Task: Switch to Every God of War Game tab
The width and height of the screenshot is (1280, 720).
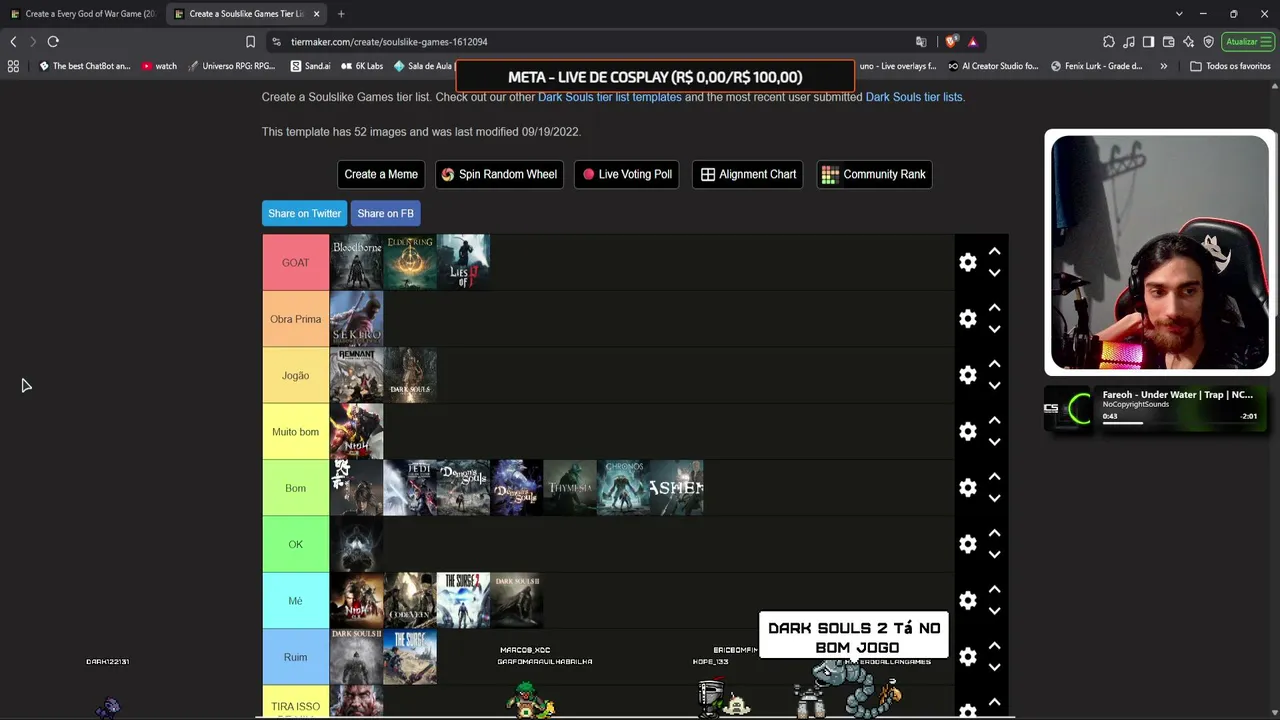Action: tap(82, 14)
